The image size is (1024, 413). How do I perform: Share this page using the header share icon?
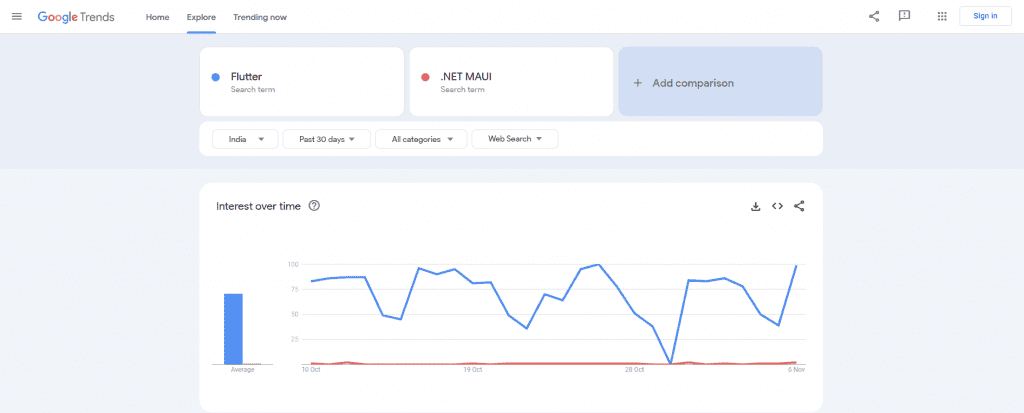[874, 16]
